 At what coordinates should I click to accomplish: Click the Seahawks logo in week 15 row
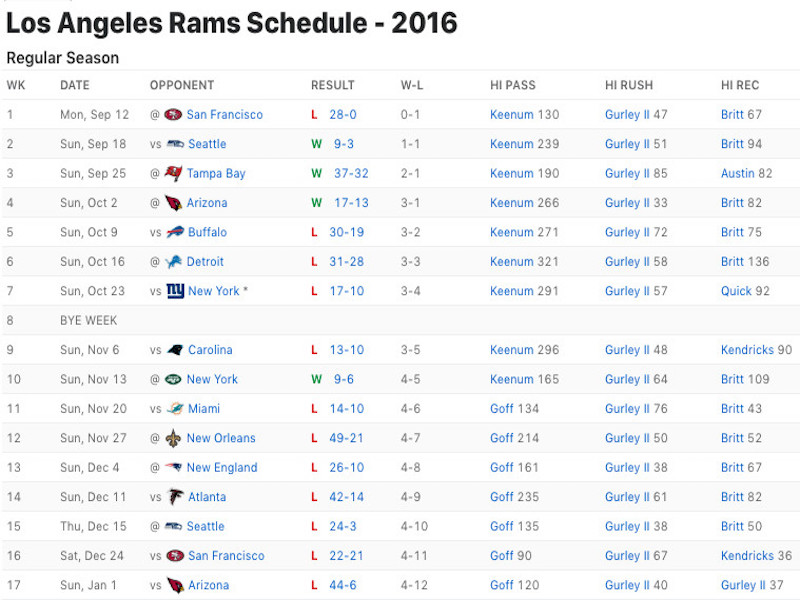click(x=173, y=527)
